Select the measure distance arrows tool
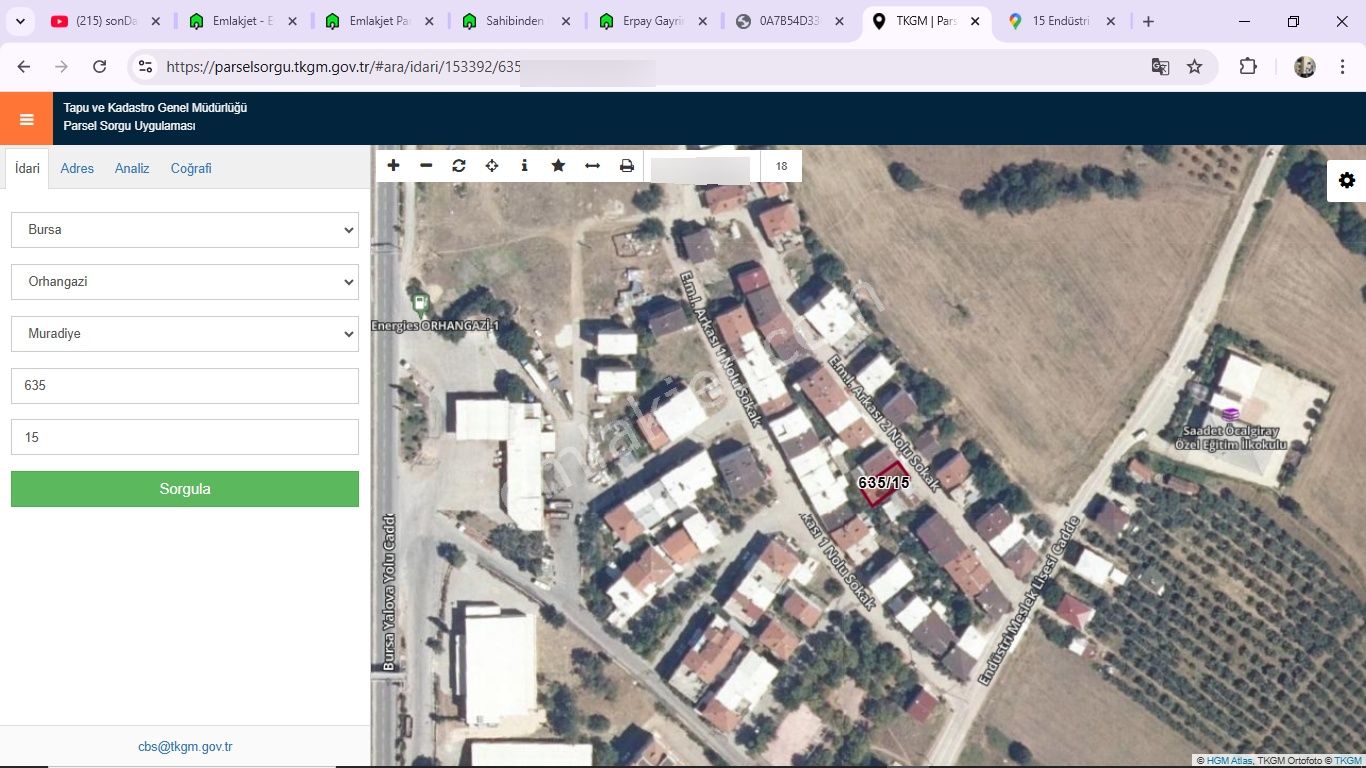This screenshot has width=1366, height=768. (x=592, y=166)
